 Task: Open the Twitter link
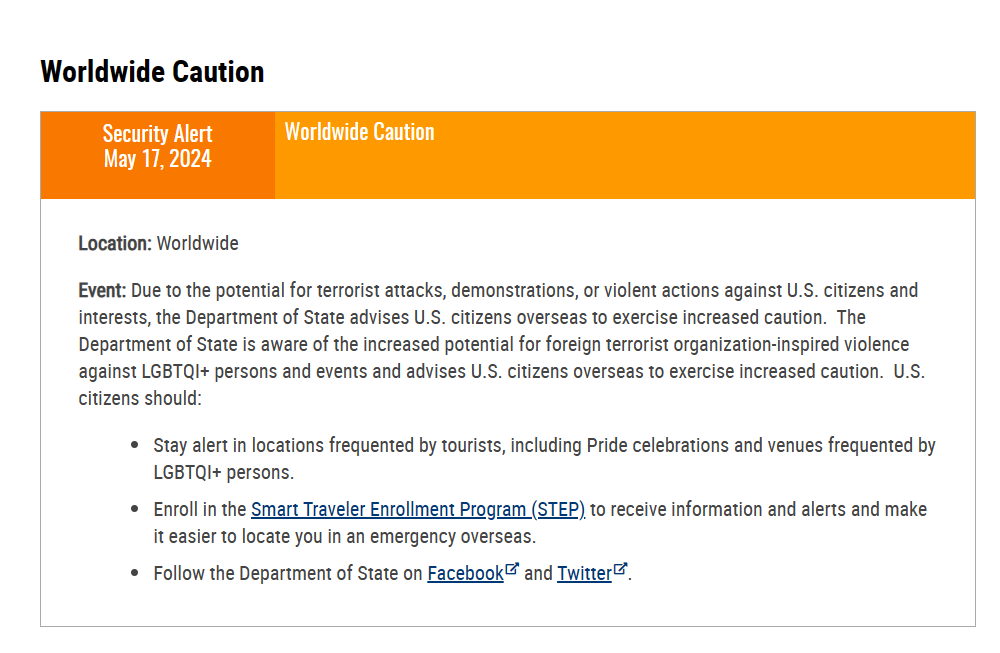coord(584,573)
